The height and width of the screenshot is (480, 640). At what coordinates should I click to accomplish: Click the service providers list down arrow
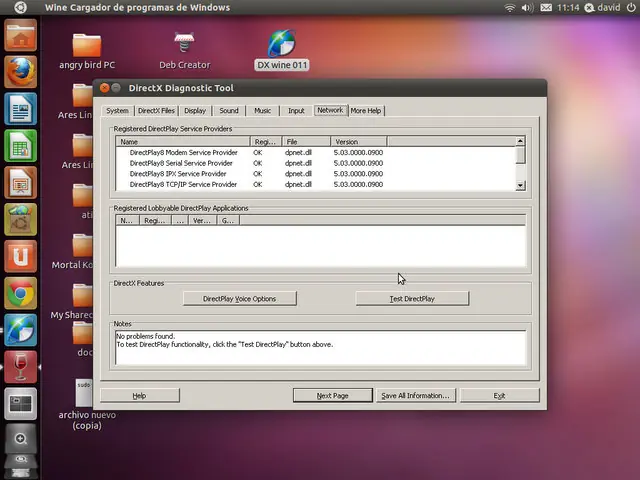pos(520,186)
